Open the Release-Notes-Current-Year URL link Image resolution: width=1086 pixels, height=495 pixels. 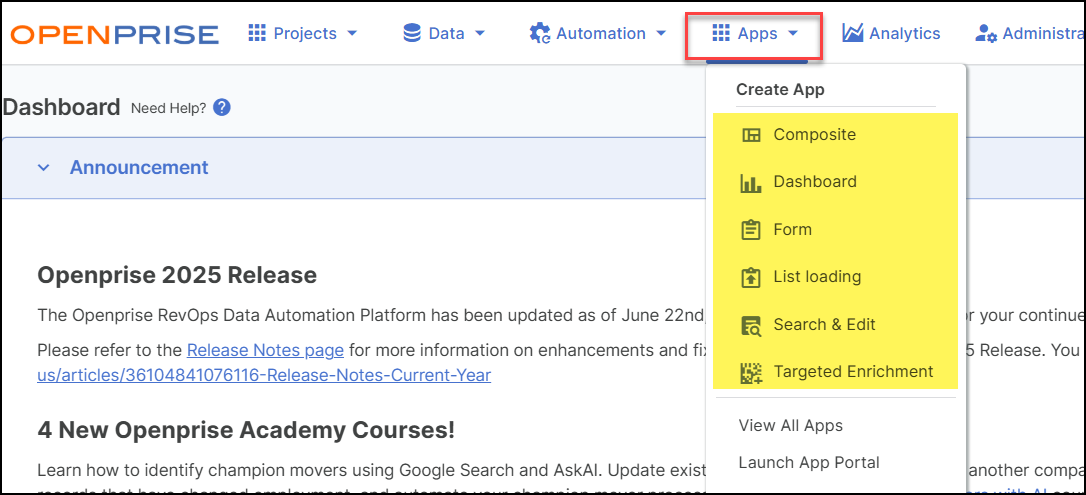click(x=264, y=375)
